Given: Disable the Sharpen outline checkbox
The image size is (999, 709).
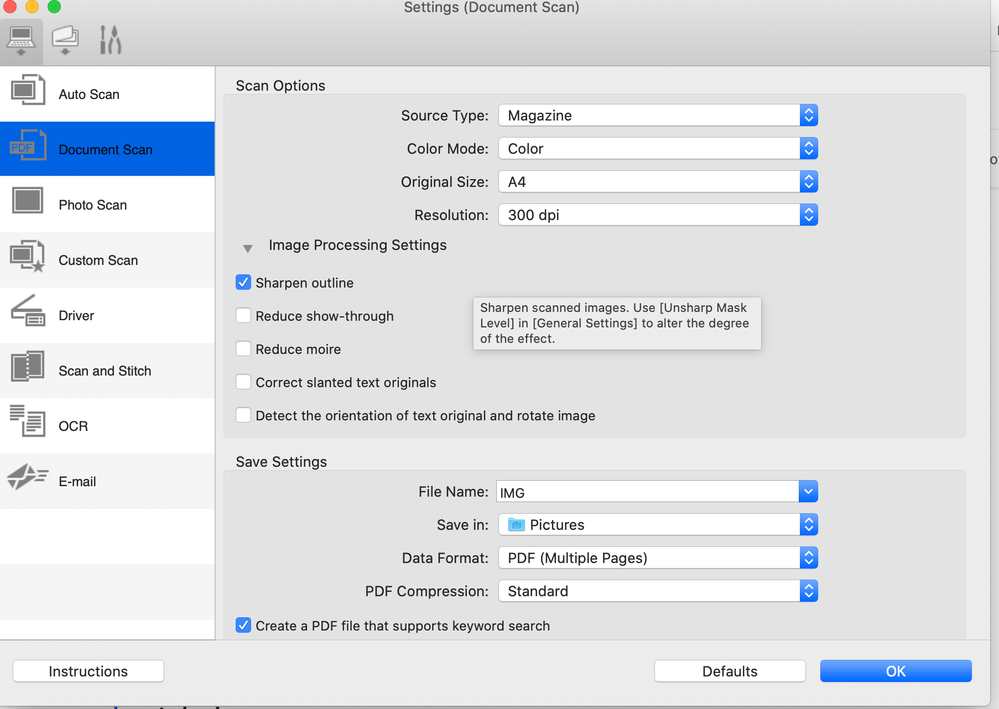Looking at the screenshot, I should click(x=243, y=283).
